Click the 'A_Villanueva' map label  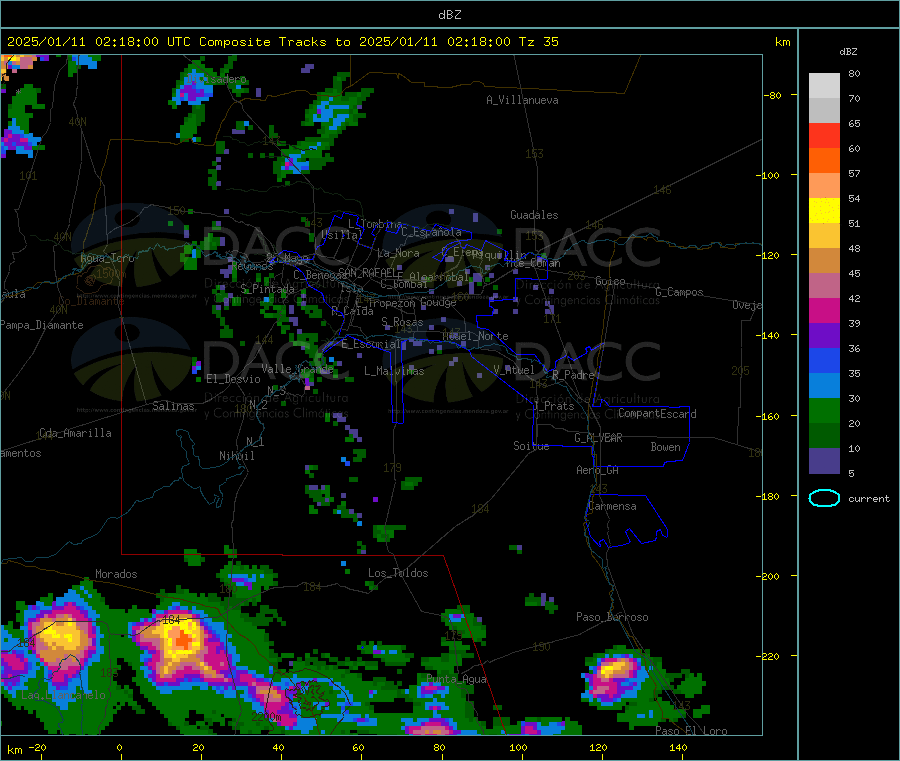click(x=522, y=100)
